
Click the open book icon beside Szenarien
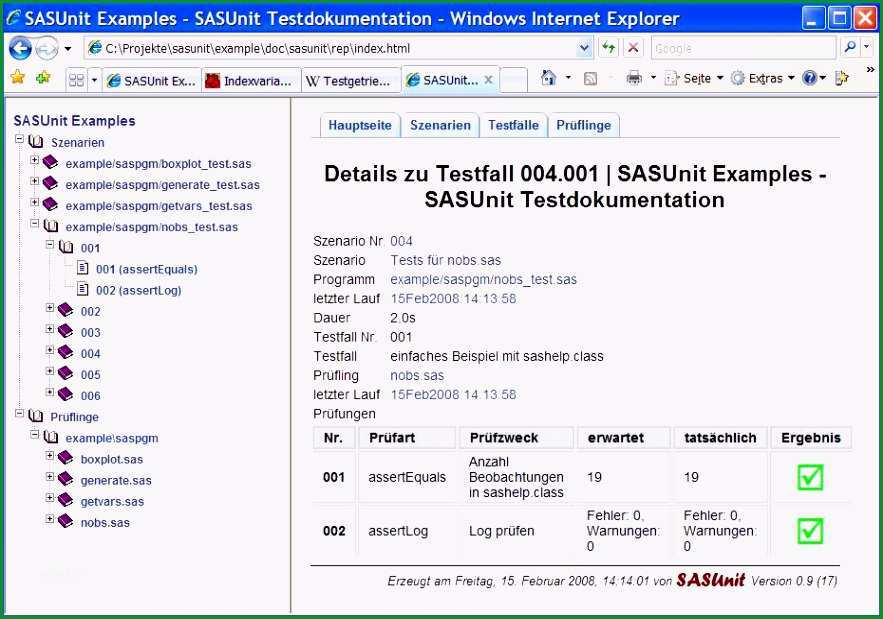pos(35,142)
